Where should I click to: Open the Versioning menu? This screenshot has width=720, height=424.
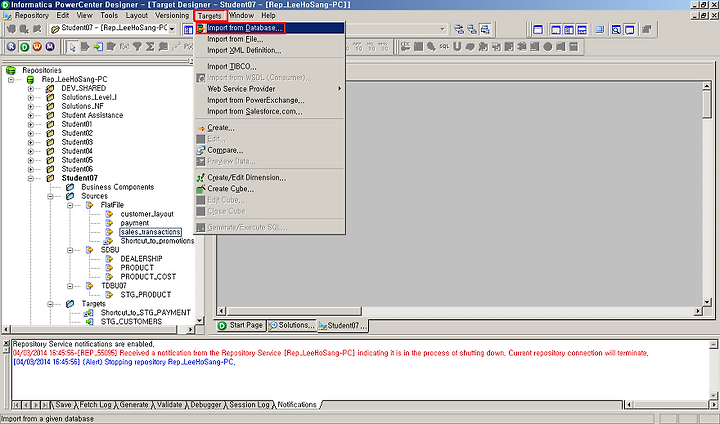(x=172, y=15)
